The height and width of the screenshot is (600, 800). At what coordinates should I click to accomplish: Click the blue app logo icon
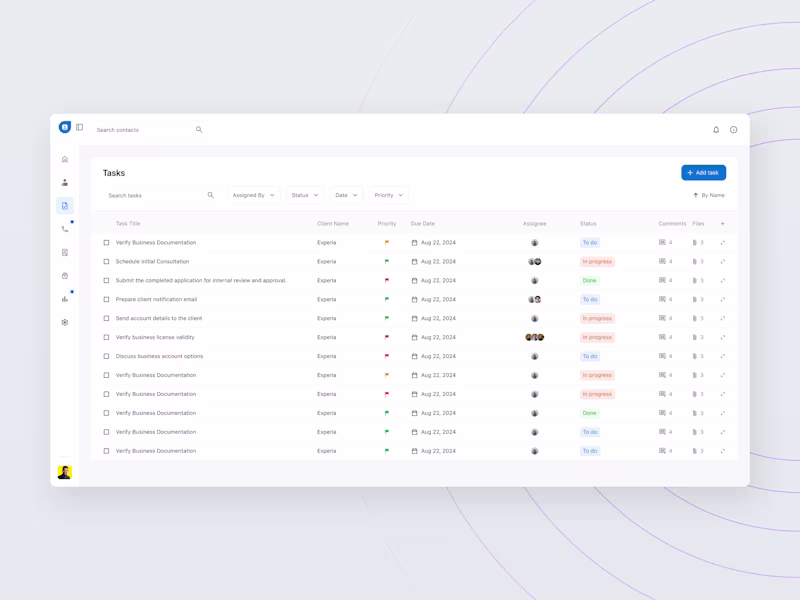point(65,127)
